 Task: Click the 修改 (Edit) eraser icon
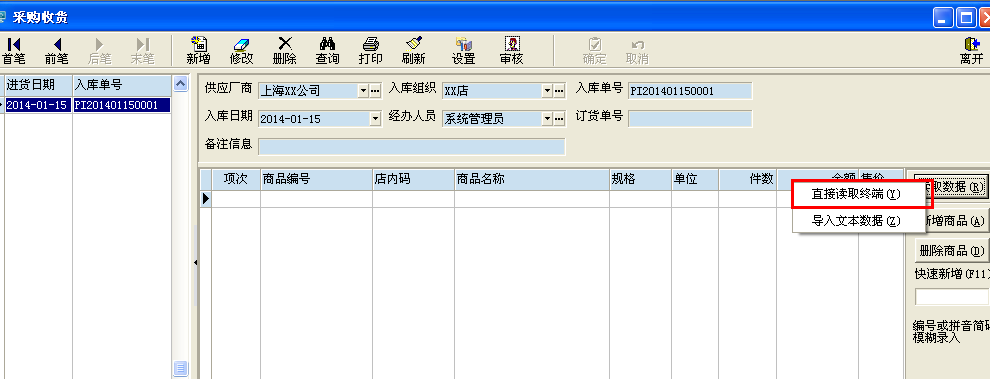click(x=241, y=51)
